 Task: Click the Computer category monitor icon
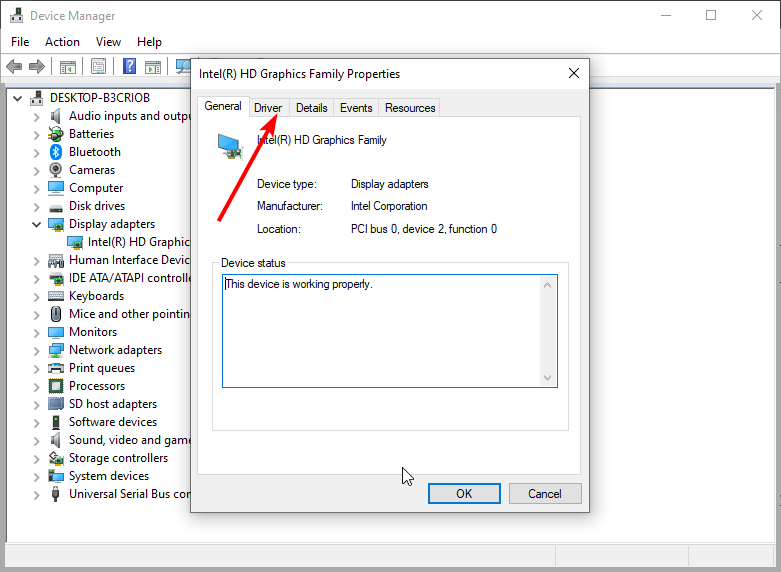[56, 188]
